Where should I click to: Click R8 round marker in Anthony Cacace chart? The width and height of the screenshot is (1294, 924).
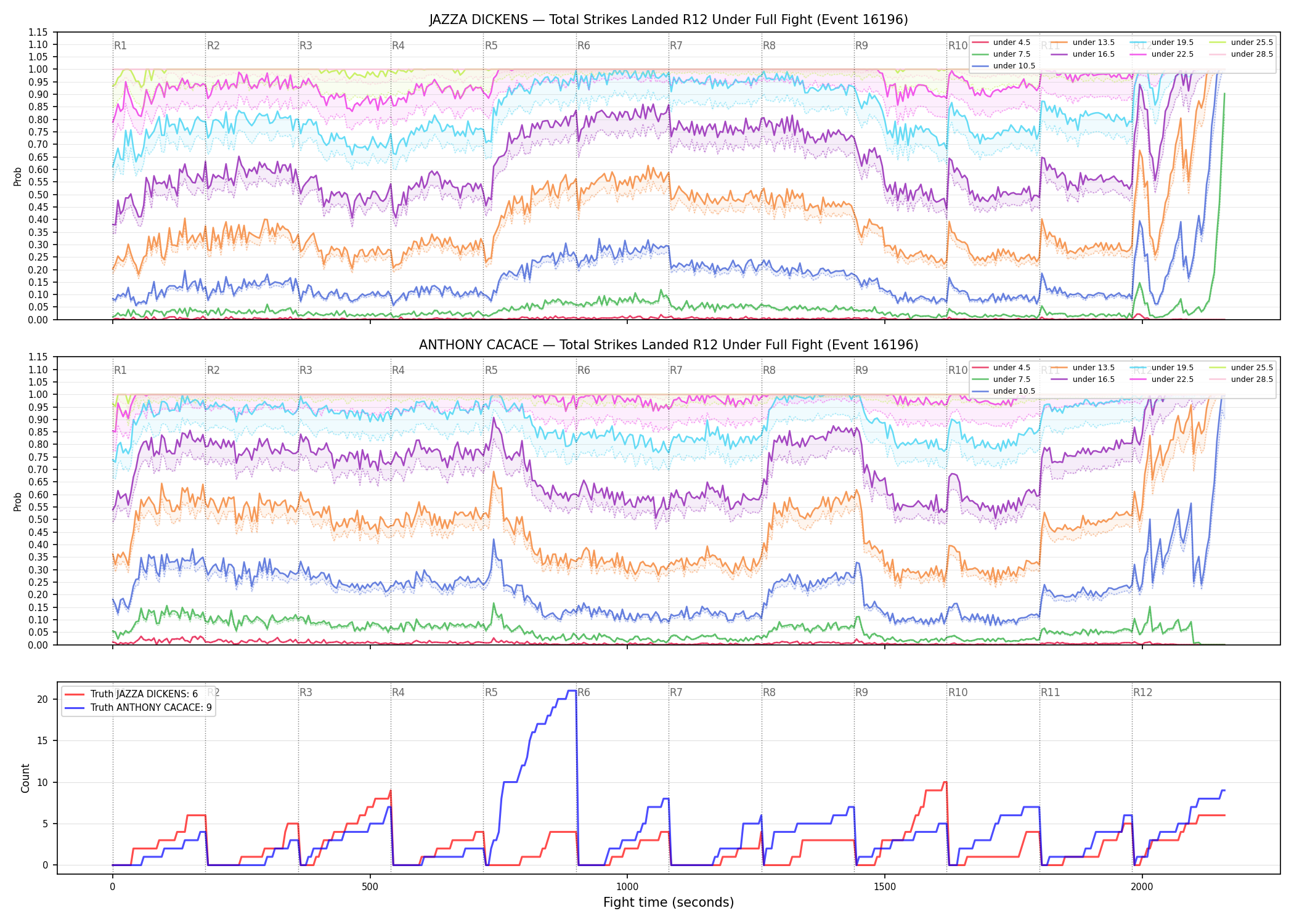coord(769,370)
